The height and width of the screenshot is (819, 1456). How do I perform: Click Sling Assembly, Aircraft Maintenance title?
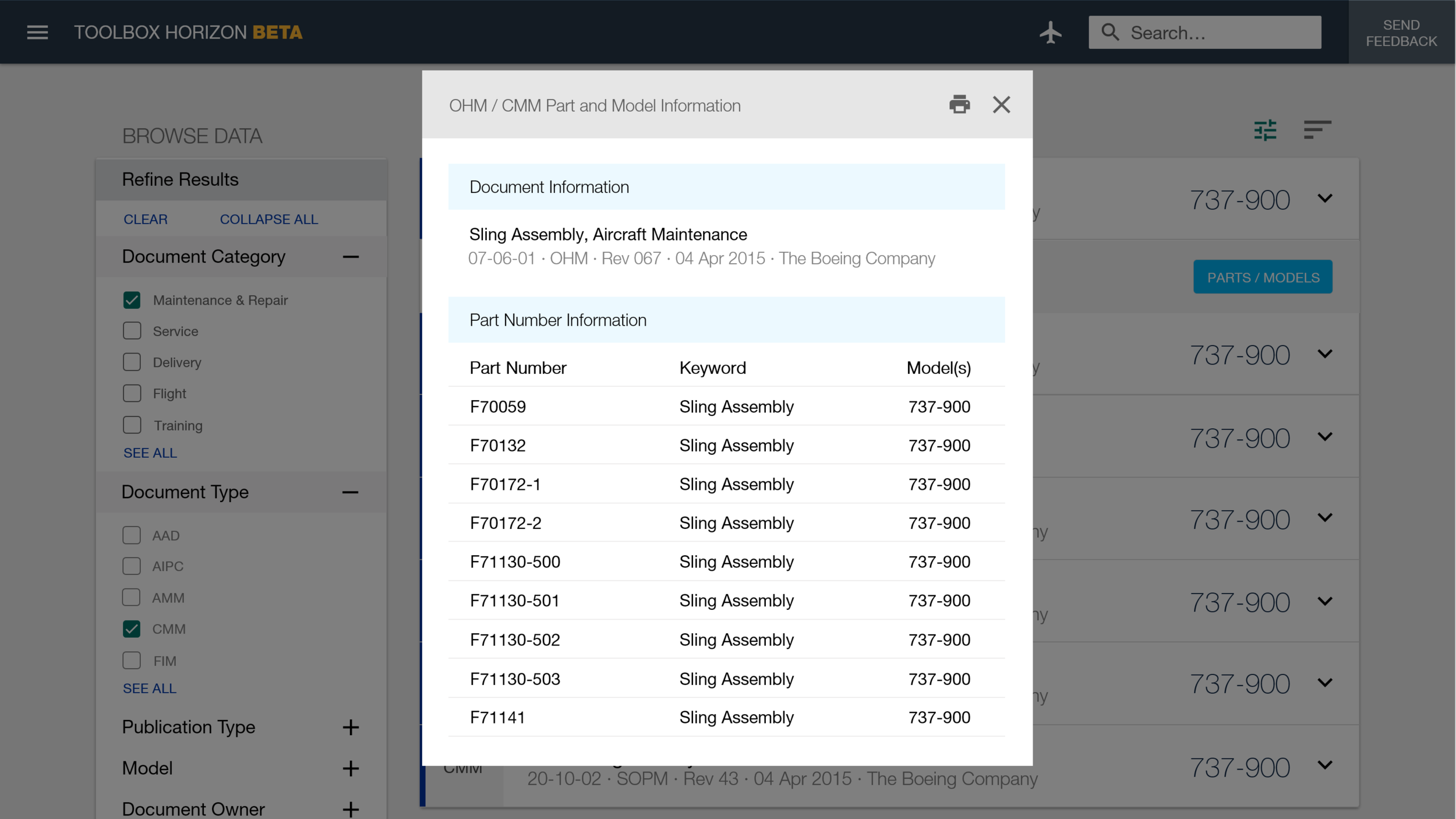point(608,234)
